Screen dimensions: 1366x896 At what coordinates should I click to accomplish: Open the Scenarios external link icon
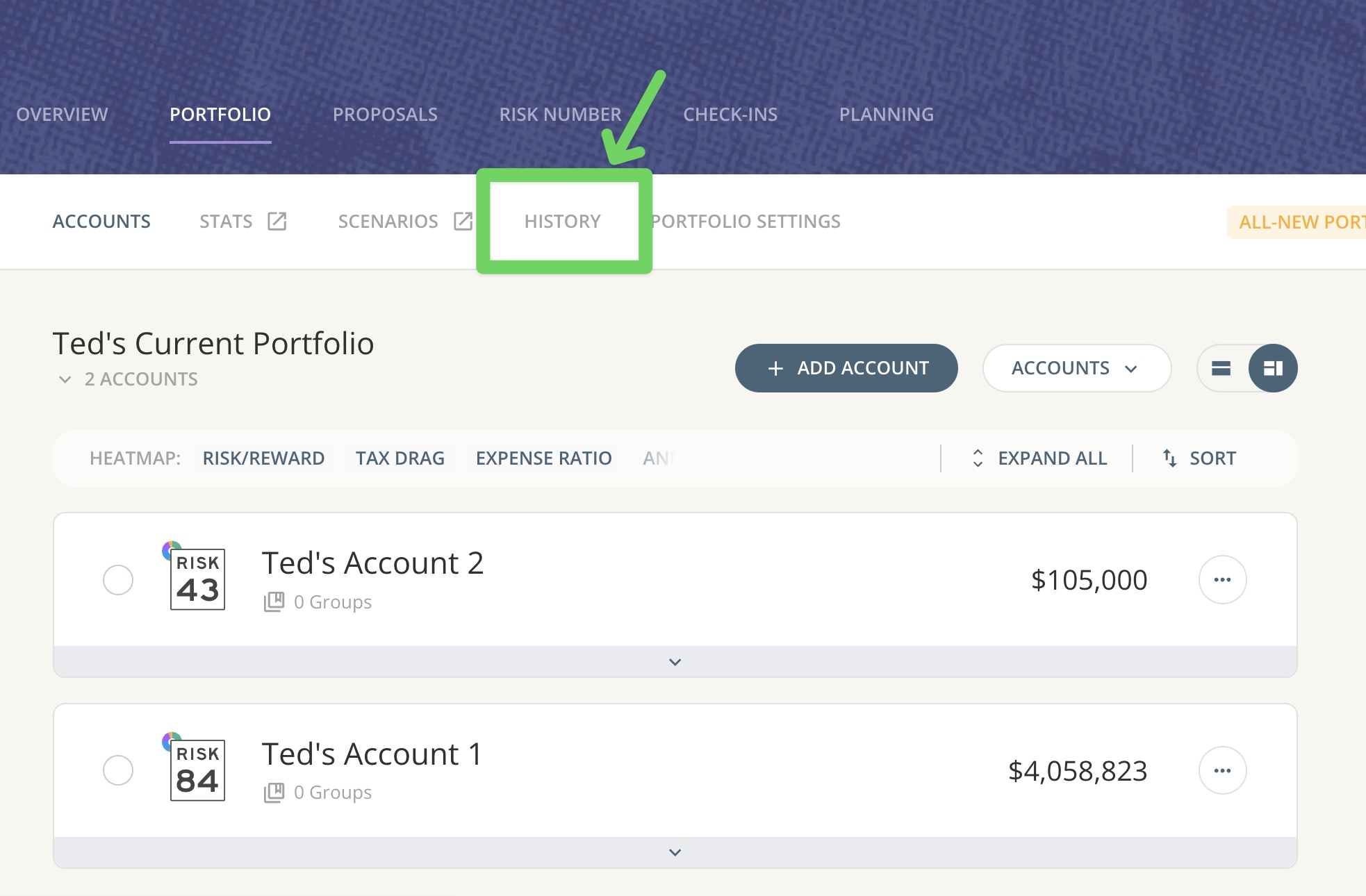[x=463, y=221]
